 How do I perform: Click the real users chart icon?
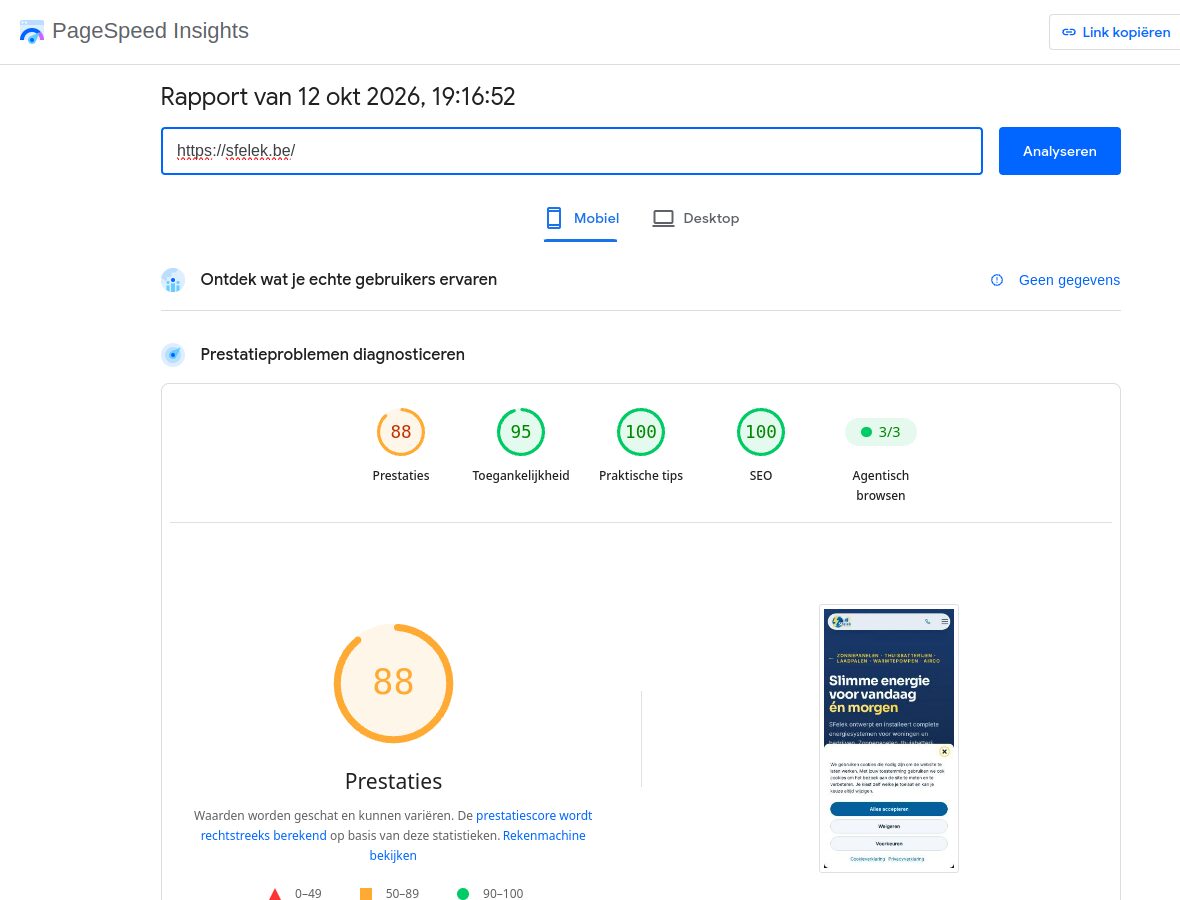(173, 280)
